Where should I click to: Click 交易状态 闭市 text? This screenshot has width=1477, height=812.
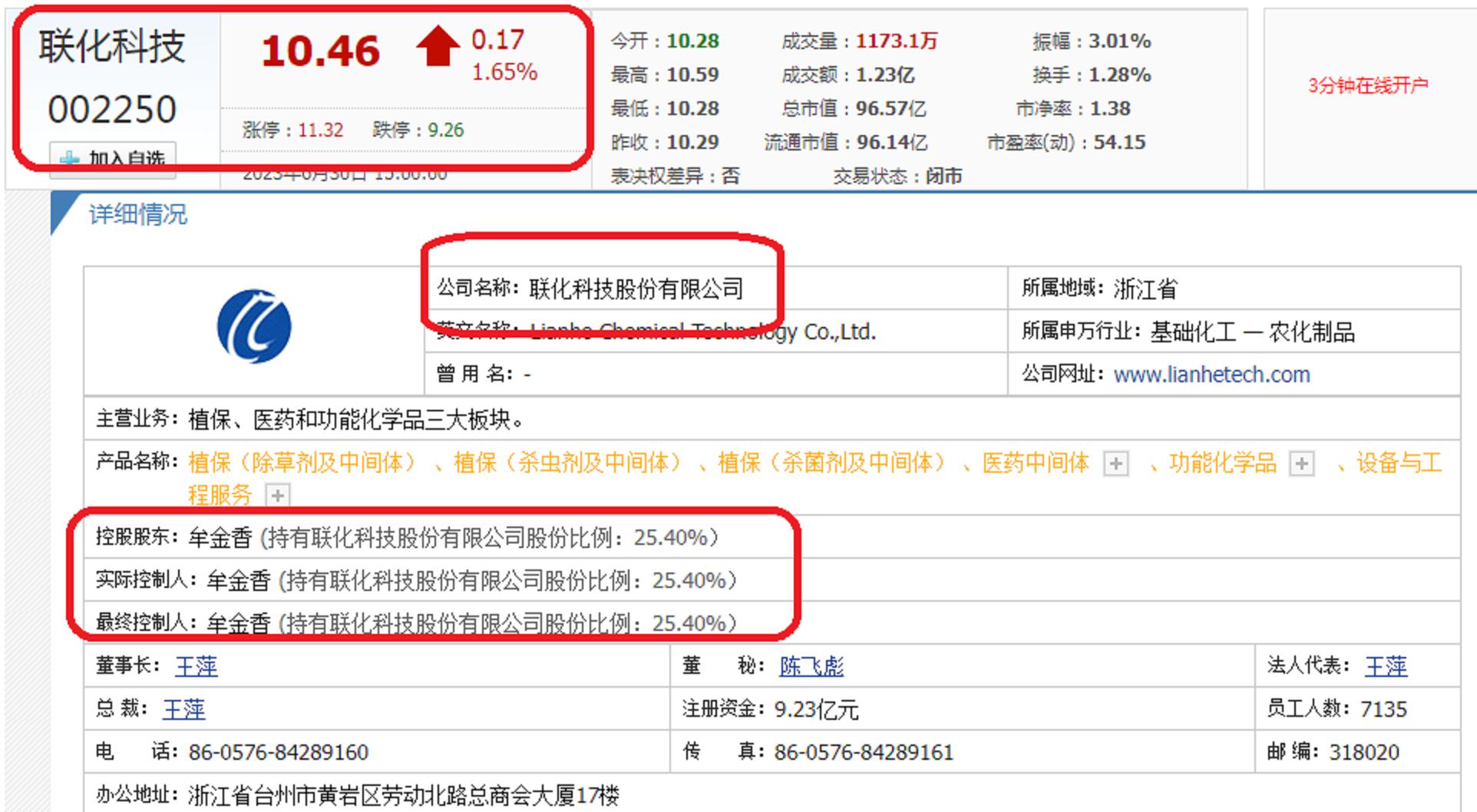pos(943,176)
